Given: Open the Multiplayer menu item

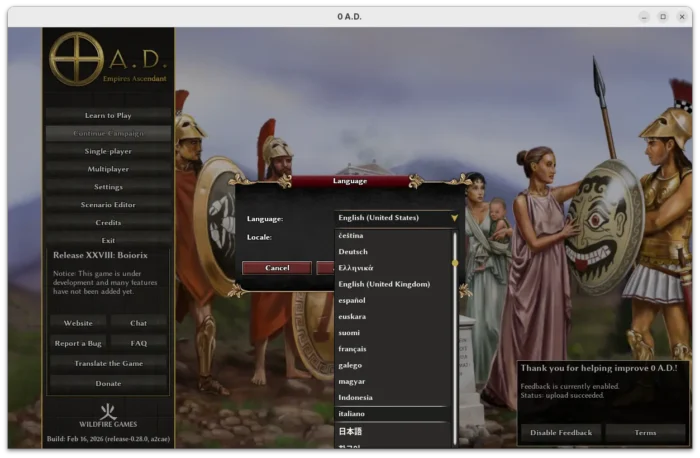Looking at the screenshot, I should pyautogui.click(x=108, y=169).
